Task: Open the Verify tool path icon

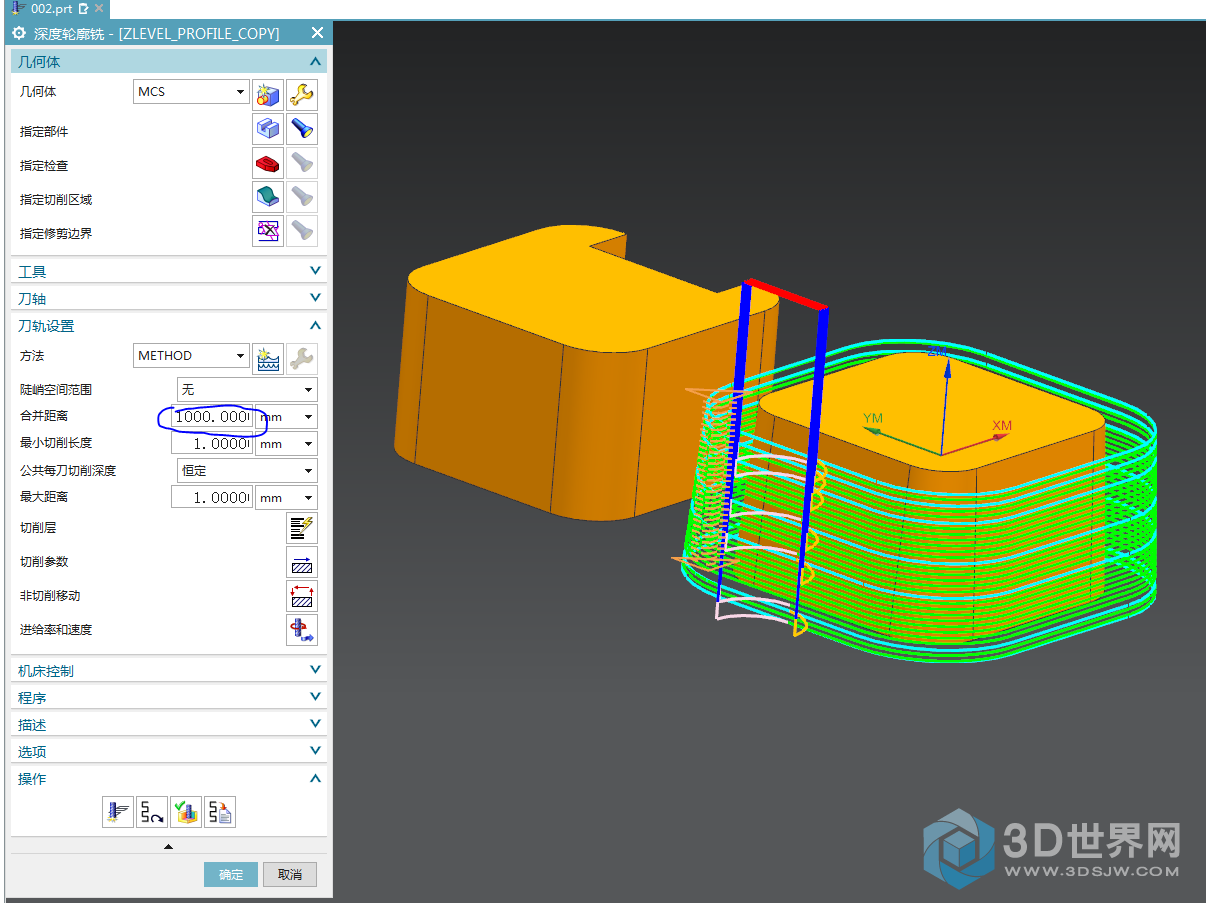Action: tap(186, 812)
